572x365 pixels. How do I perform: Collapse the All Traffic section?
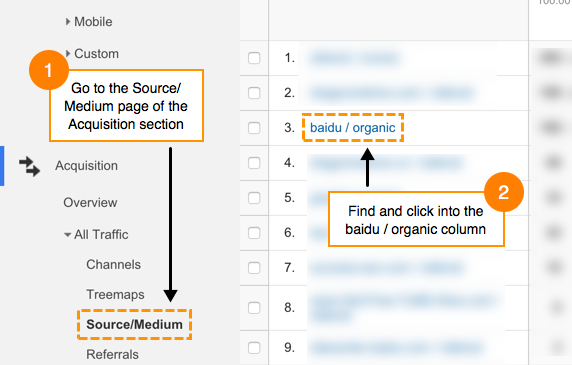67,235
